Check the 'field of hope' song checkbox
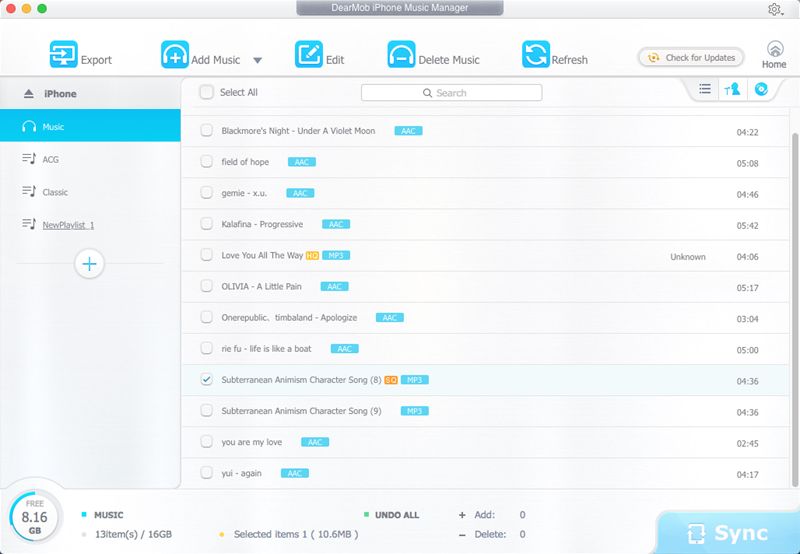The image size is (800, 554). pyautogui.click(x=207, y=162)
